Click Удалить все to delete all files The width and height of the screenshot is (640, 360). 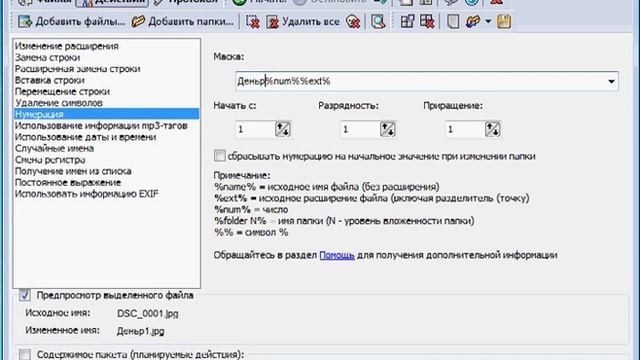tap(303, 22)
